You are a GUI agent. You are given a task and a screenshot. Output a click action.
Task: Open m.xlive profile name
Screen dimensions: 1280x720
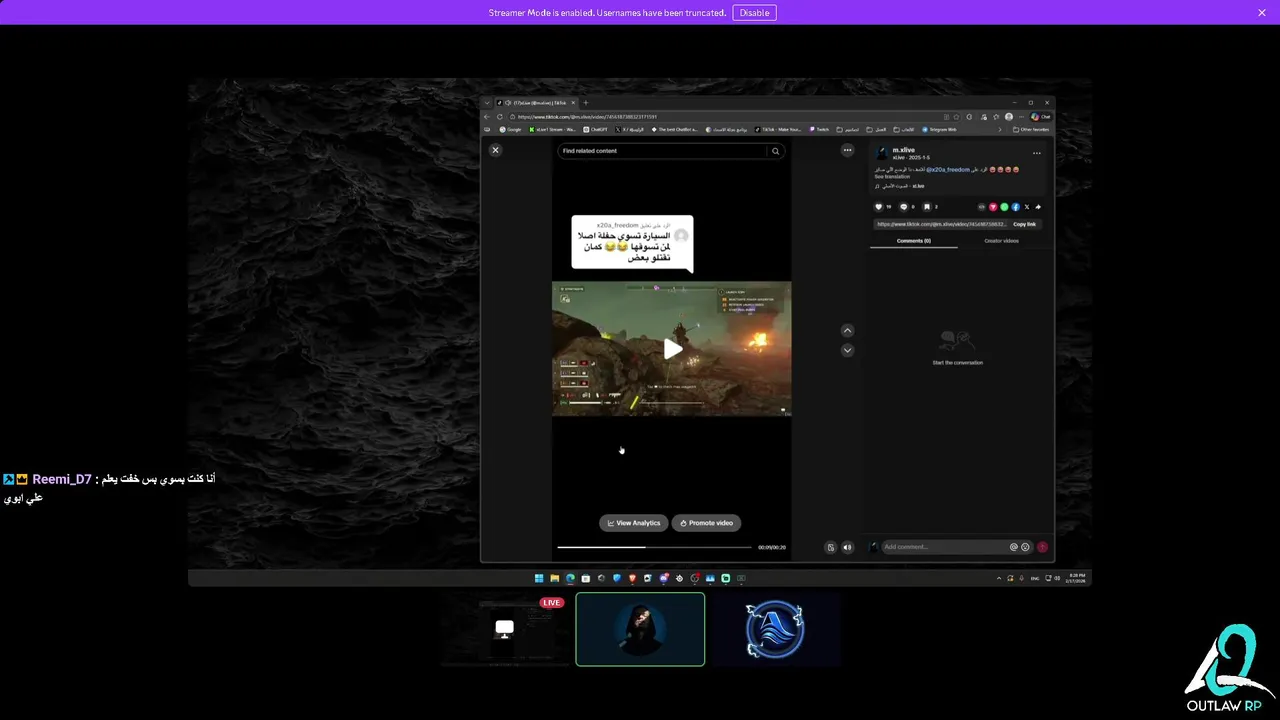(x=903, y=150)
